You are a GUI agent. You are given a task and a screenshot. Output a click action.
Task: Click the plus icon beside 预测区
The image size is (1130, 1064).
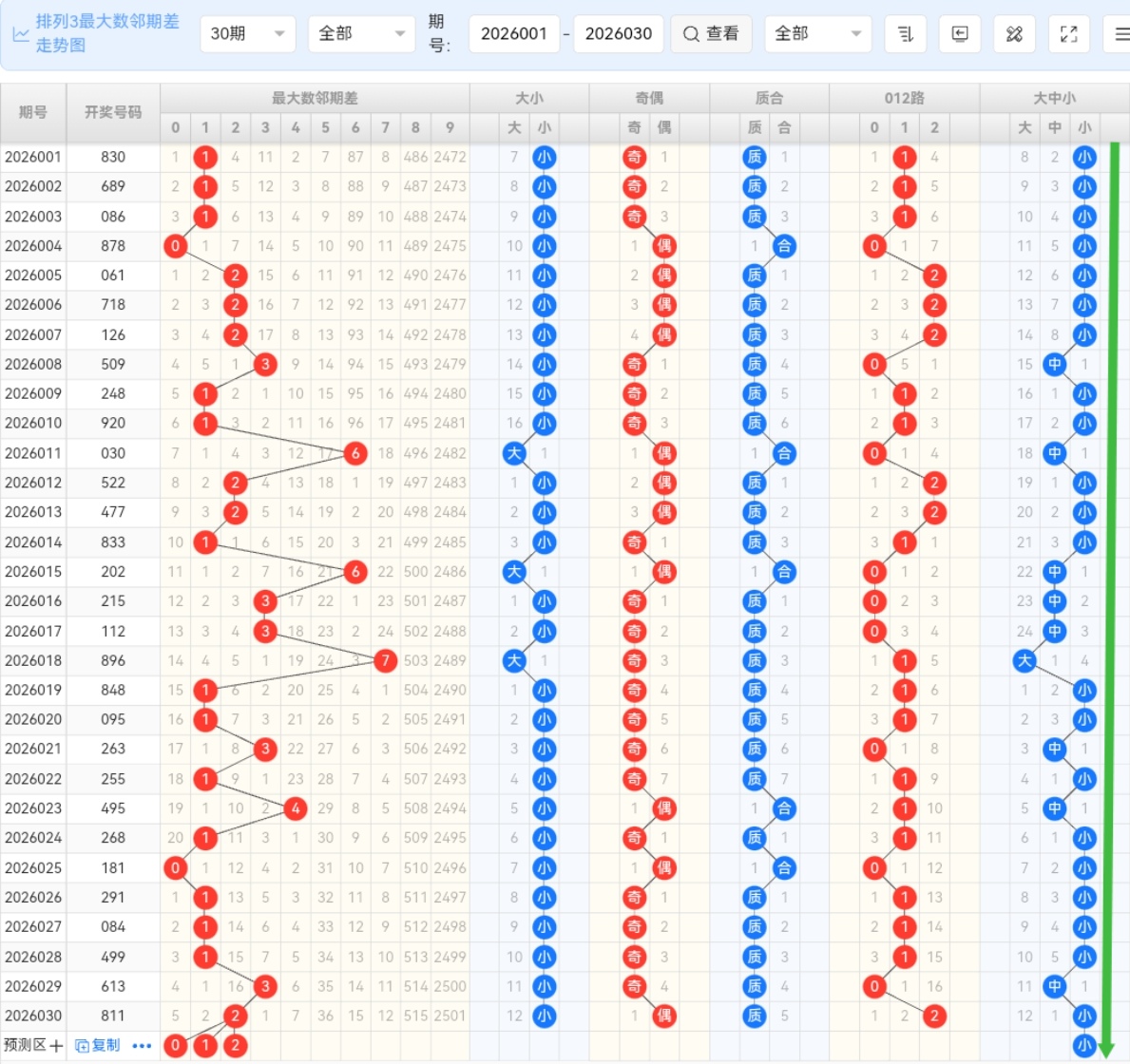point(56,1046)
